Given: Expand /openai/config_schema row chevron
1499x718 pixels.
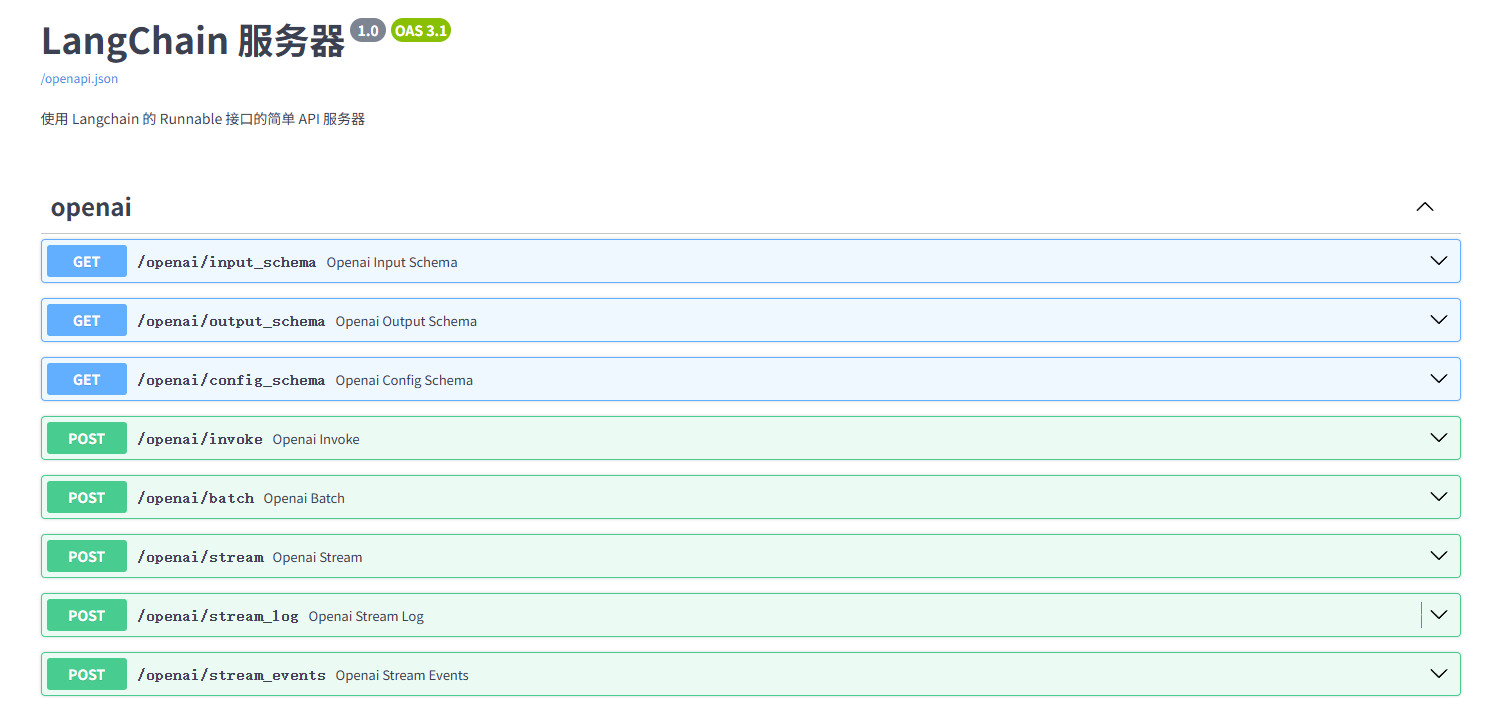Looking at the screenshot, I should click(x=1439, y=379).
